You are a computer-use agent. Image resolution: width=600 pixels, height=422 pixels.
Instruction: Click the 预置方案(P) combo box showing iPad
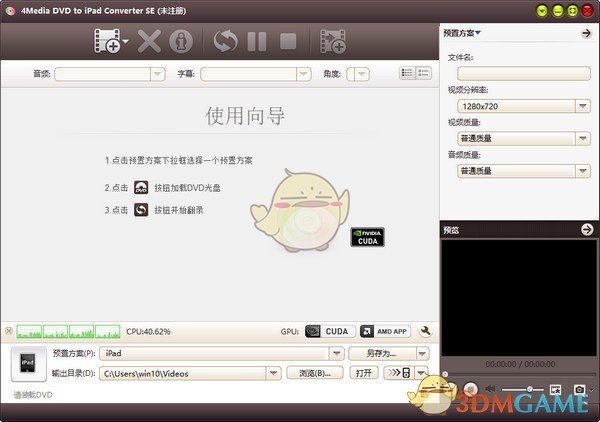pos(222,354)
